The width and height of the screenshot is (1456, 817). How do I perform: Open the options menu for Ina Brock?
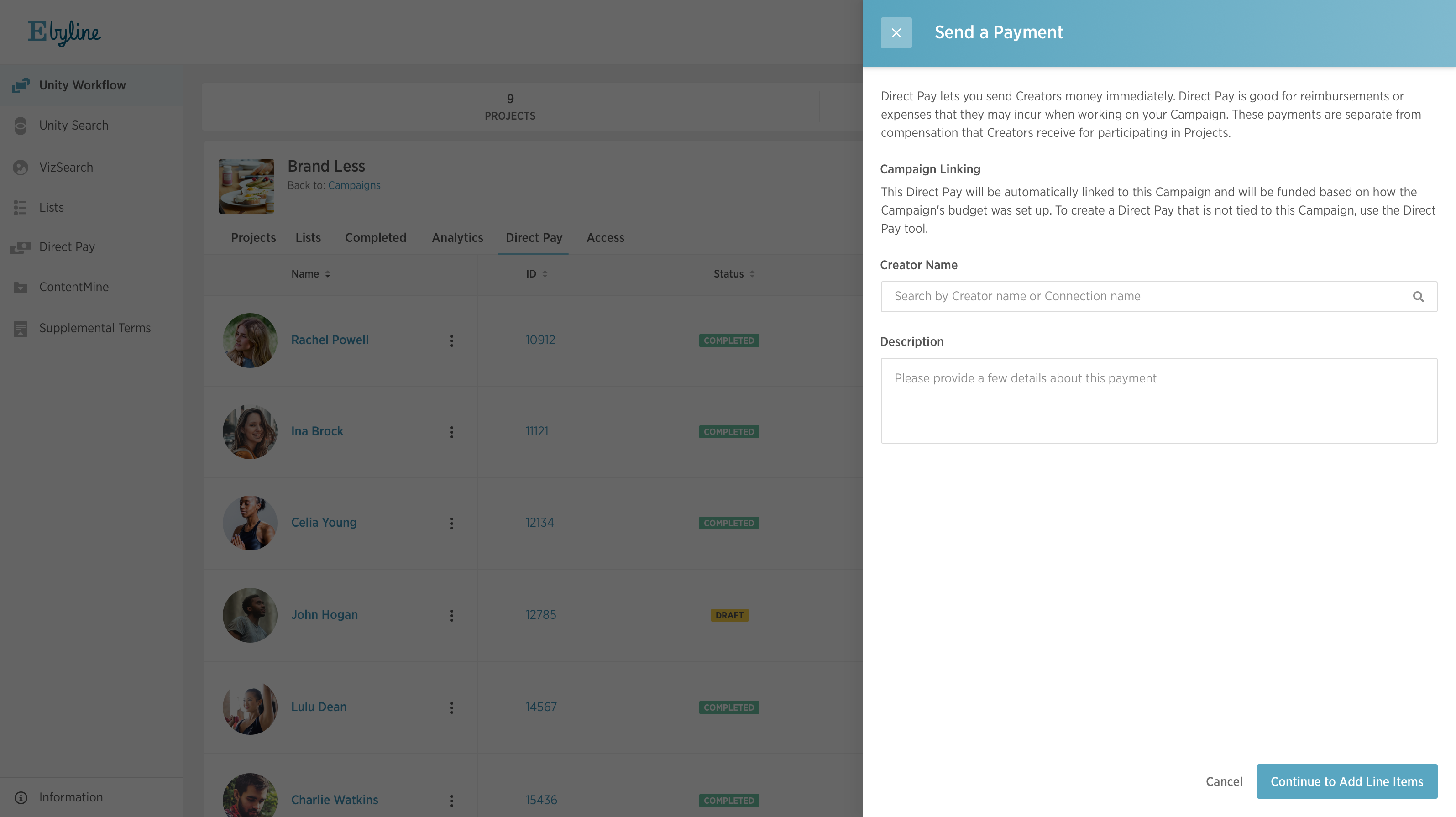451,432
